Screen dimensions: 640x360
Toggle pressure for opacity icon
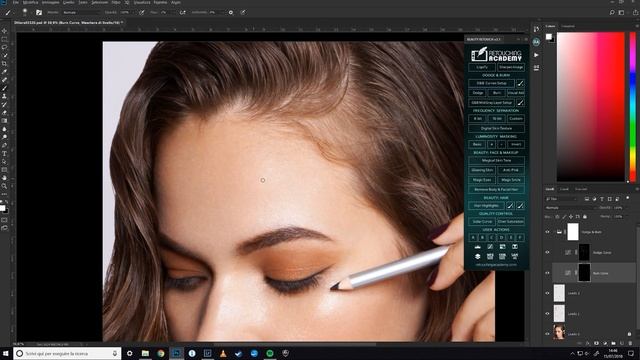click(142, 13)
